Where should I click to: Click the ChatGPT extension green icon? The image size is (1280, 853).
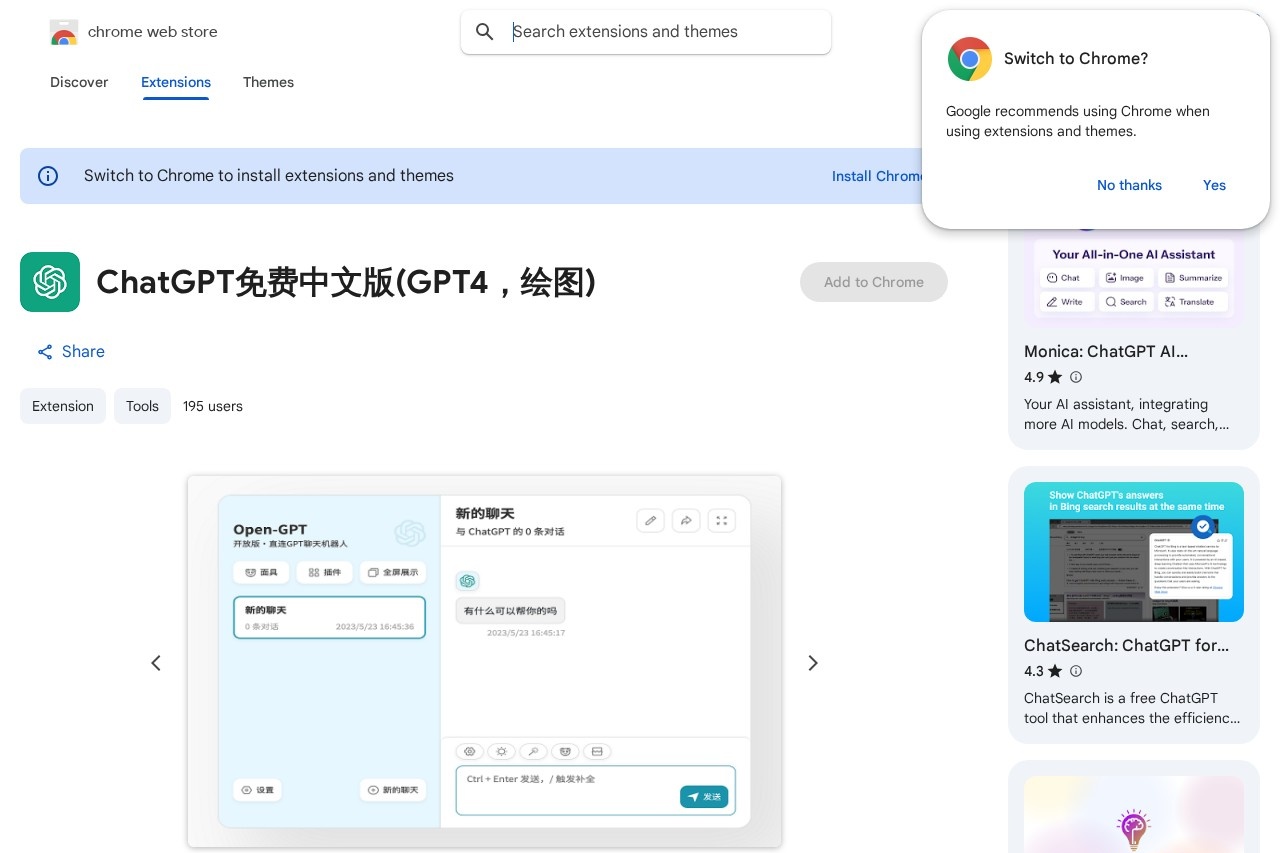click(50, 282)
